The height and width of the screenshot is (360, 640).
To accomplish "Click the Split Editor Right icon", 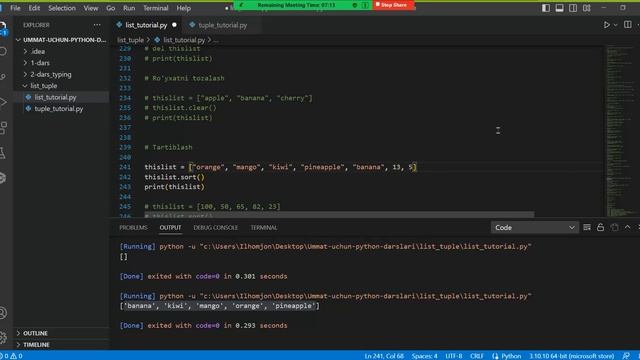I will click(628, 25).
